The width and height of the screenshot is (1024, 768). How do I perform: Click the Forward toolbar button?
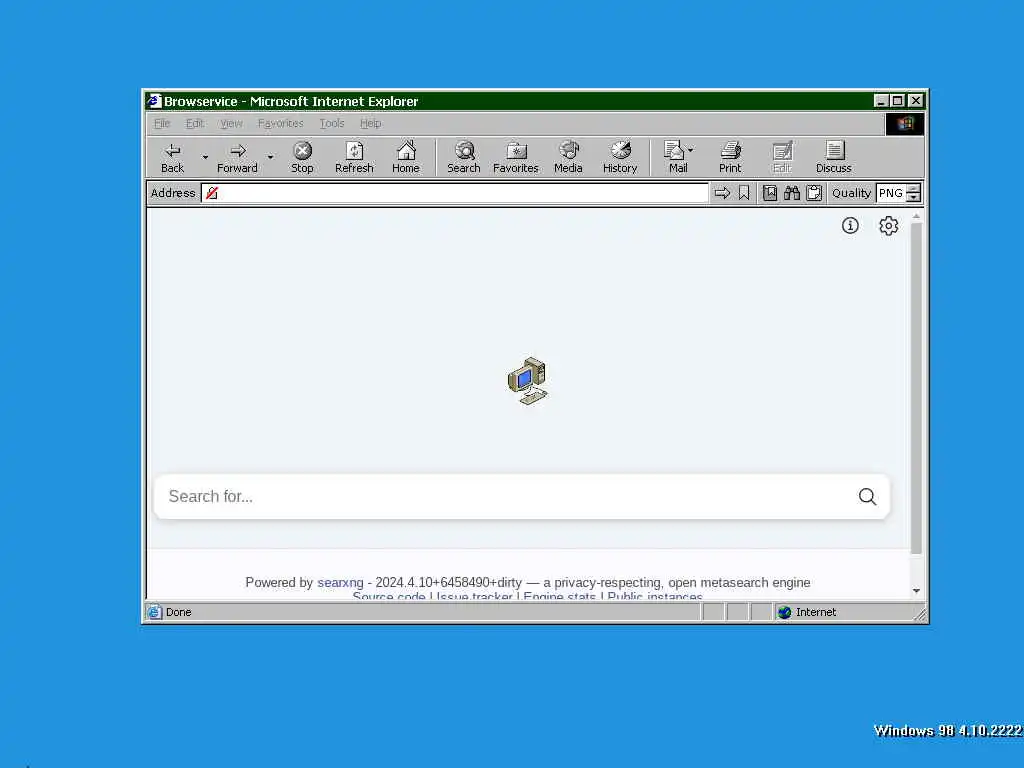point(237,157)
